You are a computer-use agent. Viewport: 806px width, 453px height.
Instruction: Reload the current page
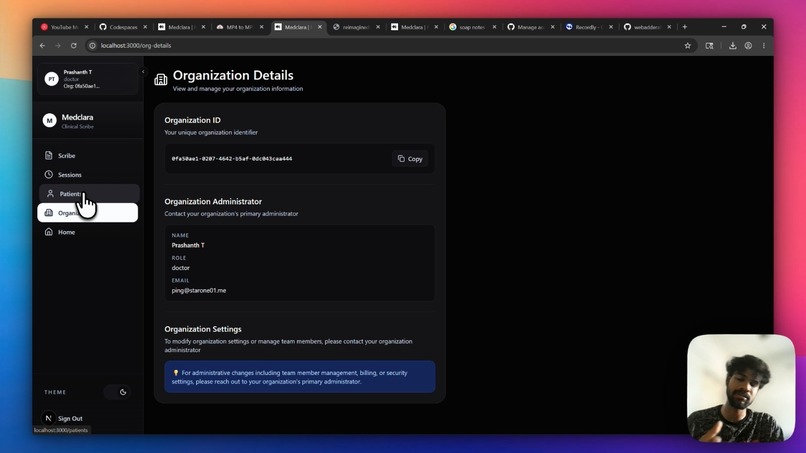[x=74, y=46]
